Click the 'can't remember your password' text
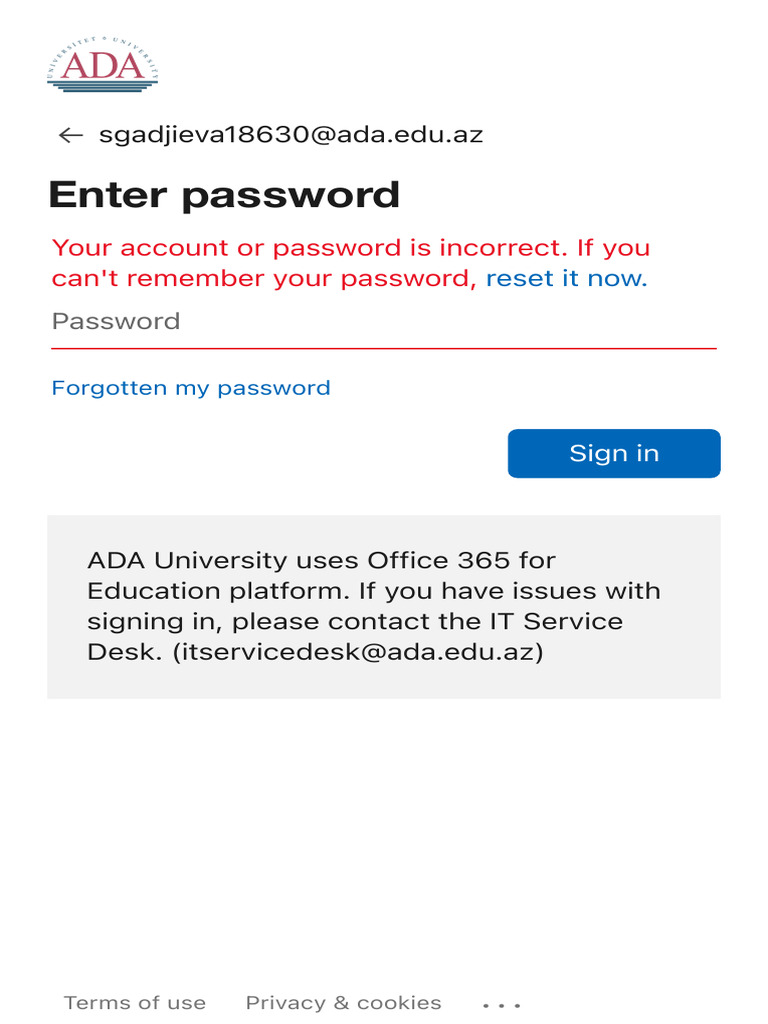The width and height of the screenshot is (768, 1024). pos(261,279)
